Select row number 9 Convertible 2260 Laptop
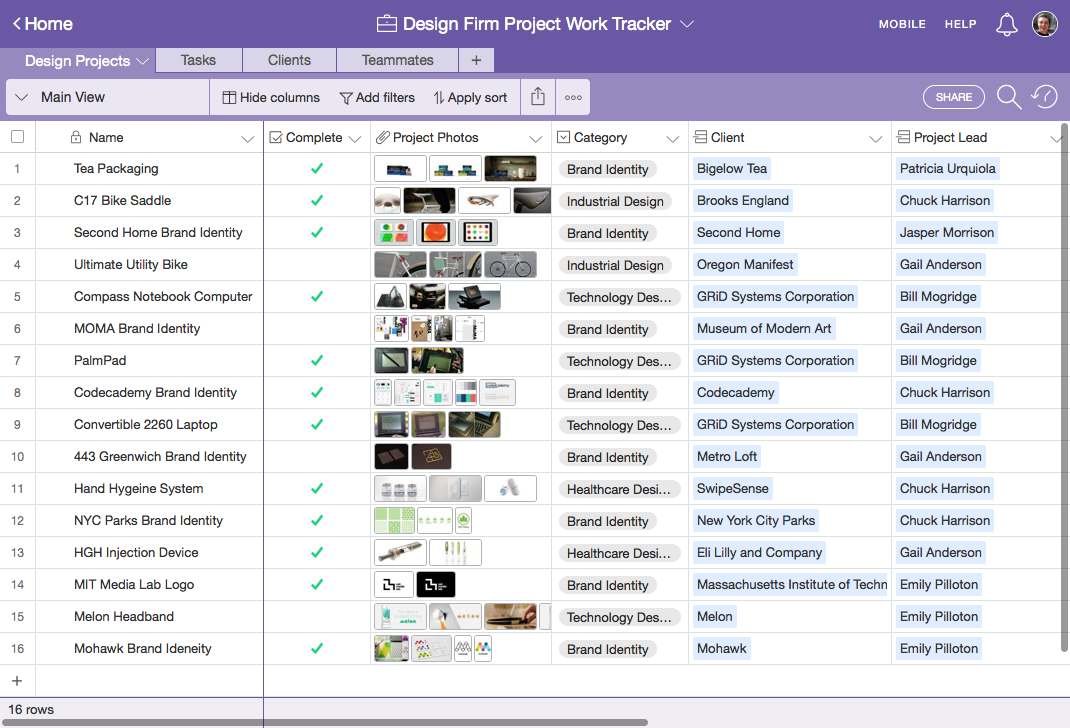Viewport: 1070px width, 728px height. (x=17, y=424)
